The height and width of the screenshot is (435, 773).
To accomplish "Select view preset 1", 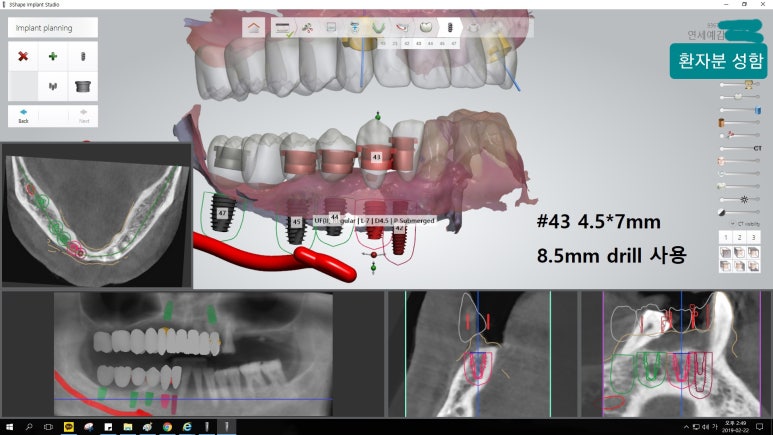I will (726, 237).
